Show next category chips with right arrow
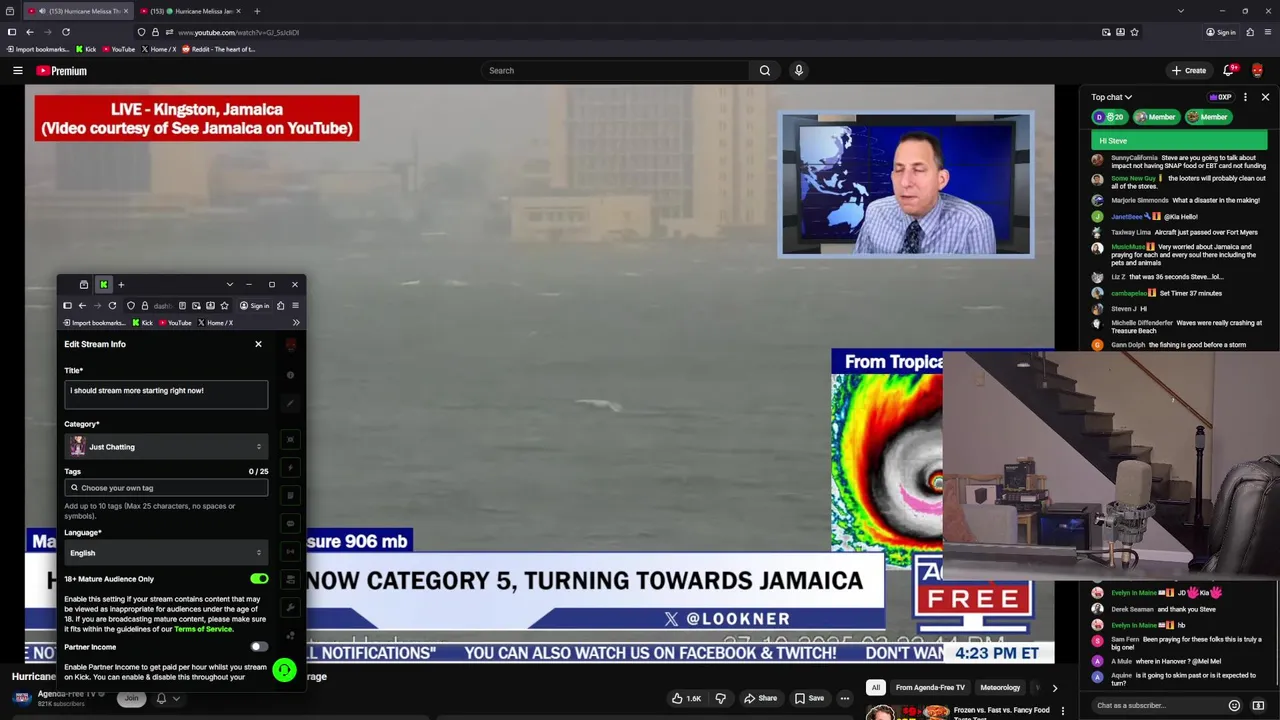This screenshot has height=720, width=1280. (1054, 688)
